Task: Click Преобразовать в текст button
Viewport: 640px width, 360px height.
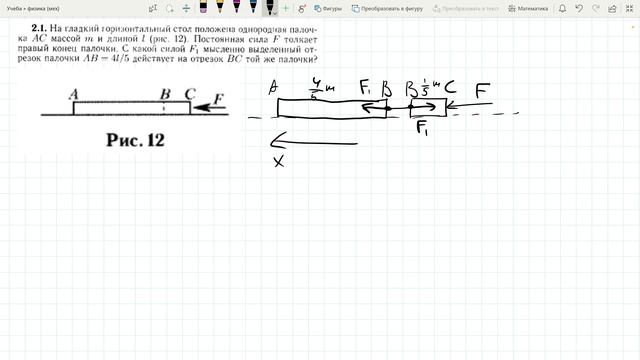Action: (466, 9)
